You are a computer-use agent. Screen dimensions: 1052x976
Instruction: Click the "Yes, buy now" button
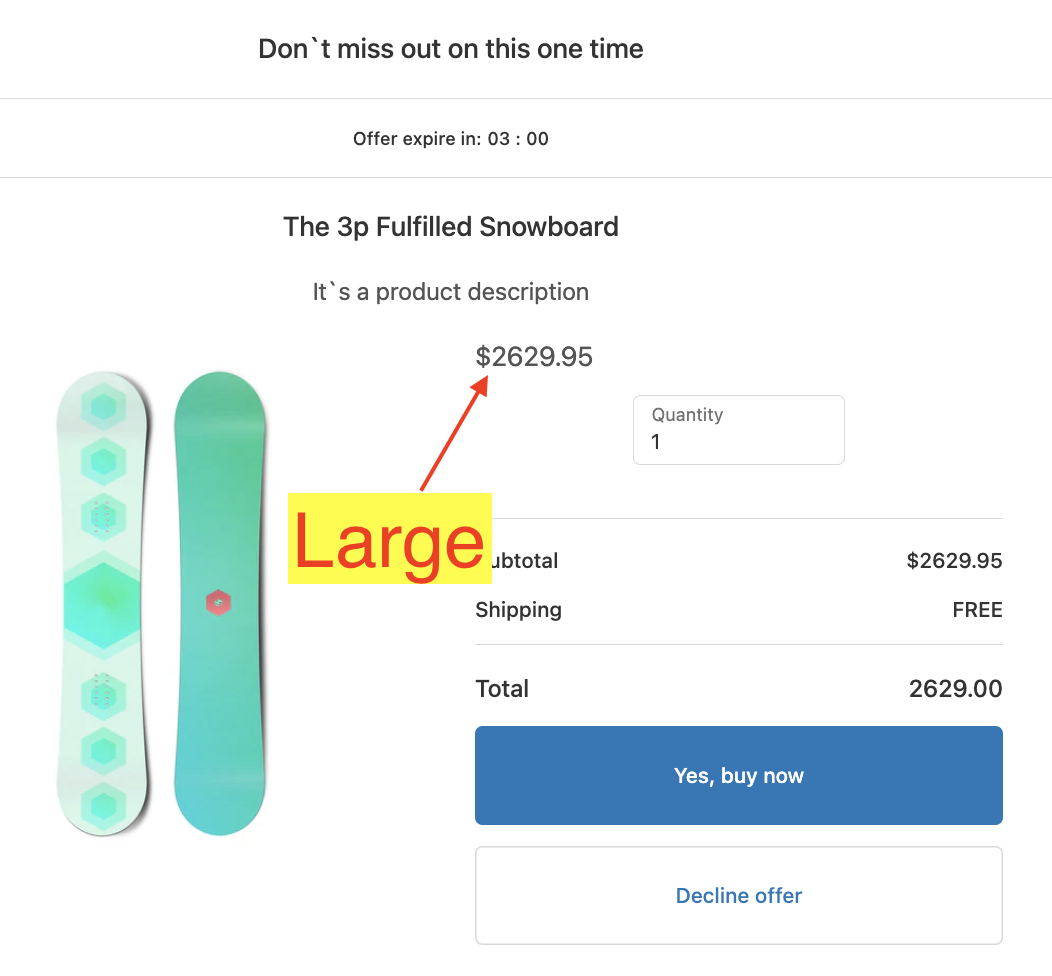[738, 776]
